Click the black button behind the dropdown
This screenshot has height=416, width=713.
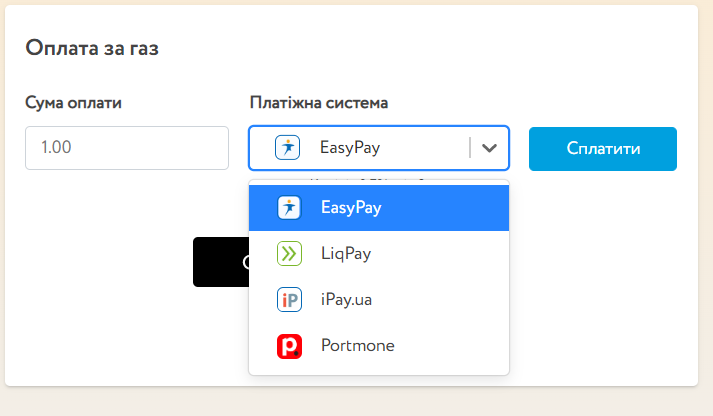point(220,262)
